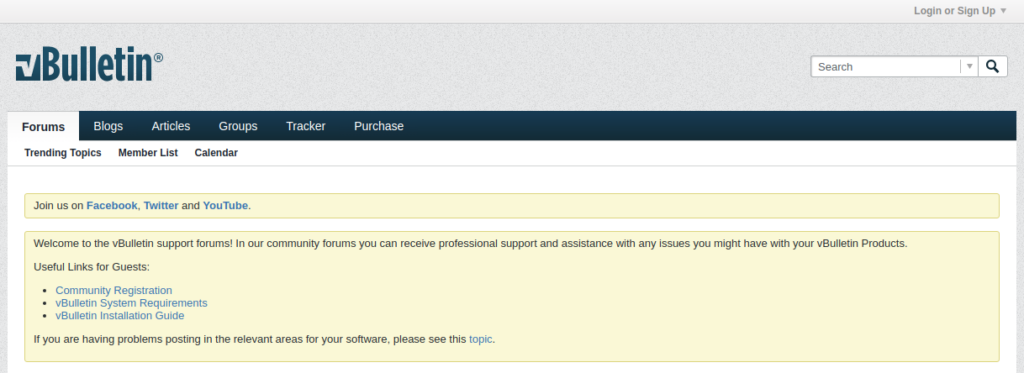Follow the Twitter link
Screen dimensions: 1024x373
161,205
